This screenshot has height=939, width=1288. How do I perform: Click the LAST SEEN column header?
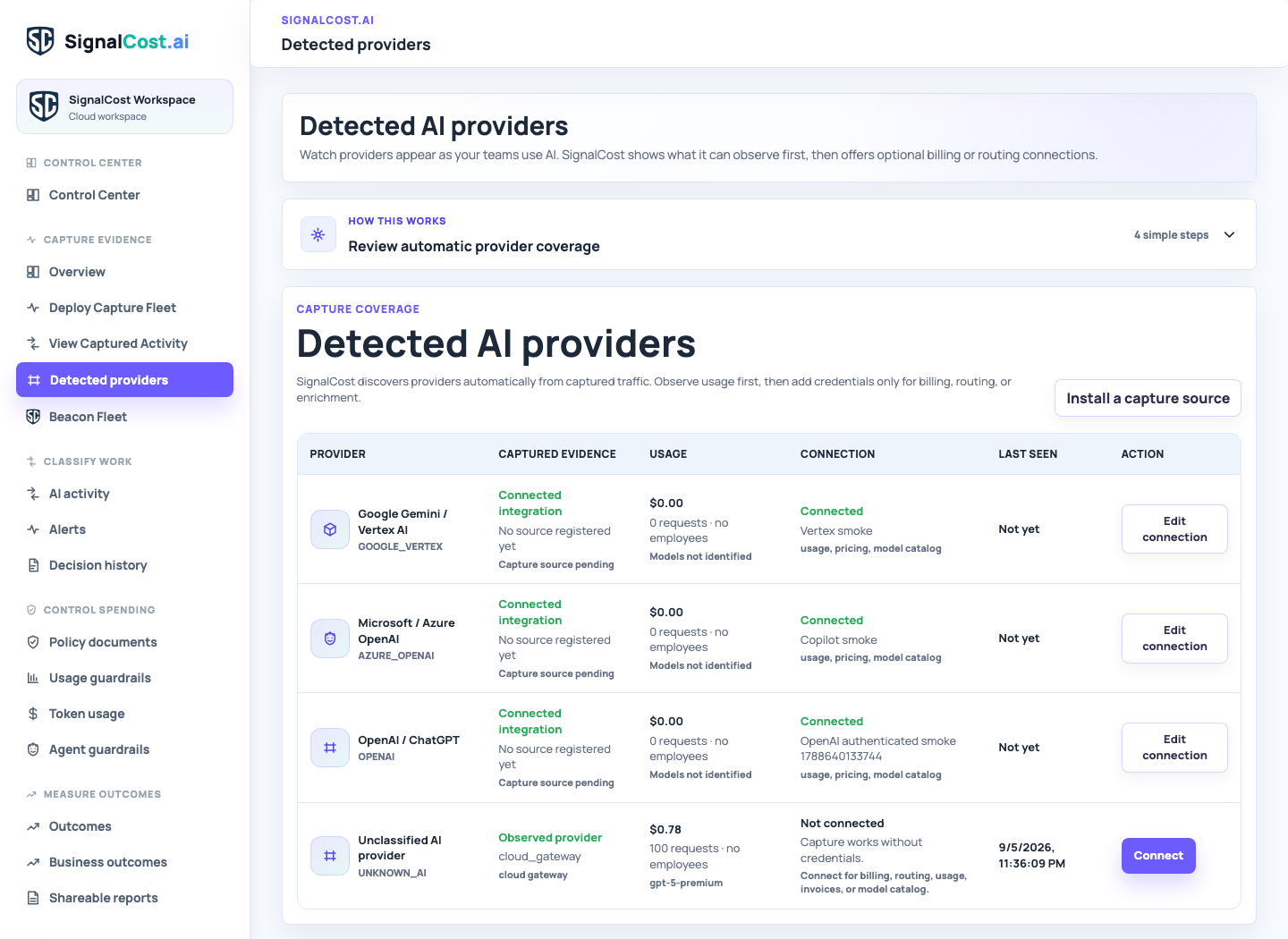[1028, 454]
